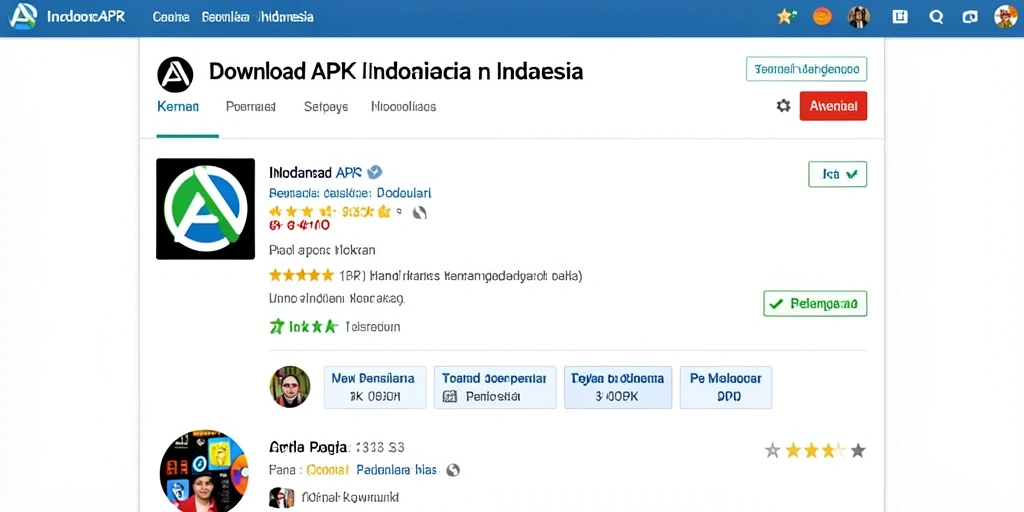Click the verified badge beside Inlodansad APK
The width and height of the screenshot is (1024, 512).
click(x=374, y=172)
